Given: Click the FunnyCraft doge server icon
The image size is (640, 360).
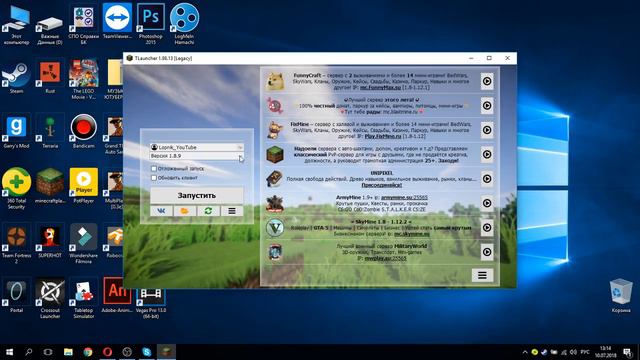Looking at the screenshot, I should (275, 81).
